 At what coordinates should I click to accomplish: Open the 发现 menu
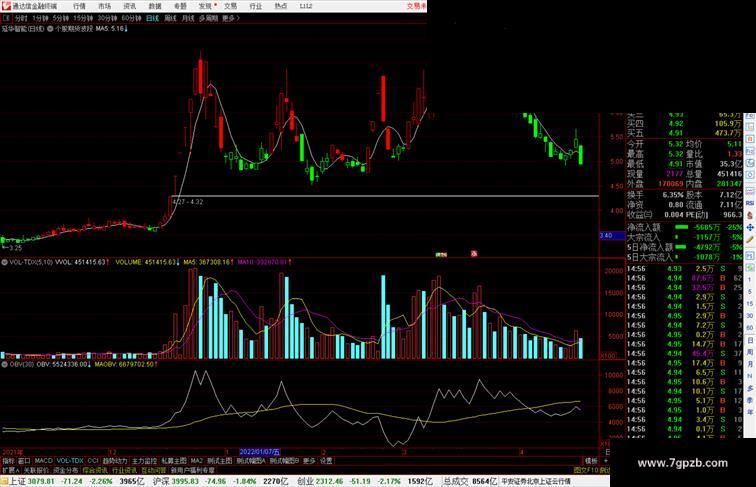pyautogui.click(x=205, y=6)
